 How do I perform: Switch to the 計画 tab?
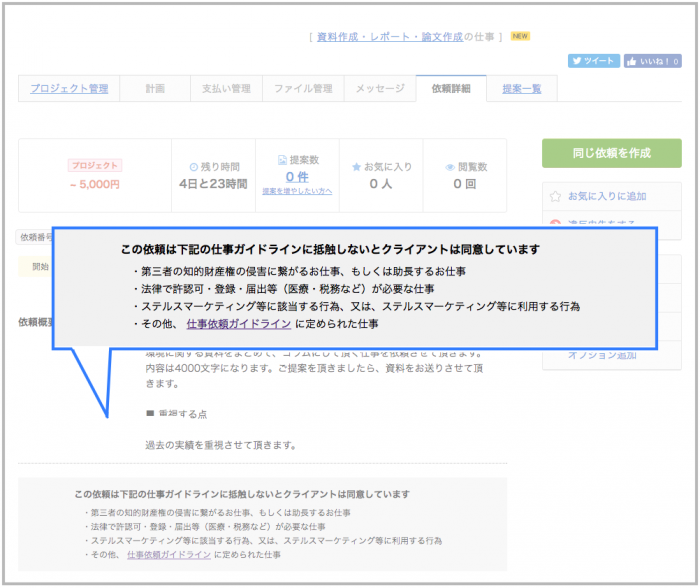pyautogui.click(x=155, y=89)
